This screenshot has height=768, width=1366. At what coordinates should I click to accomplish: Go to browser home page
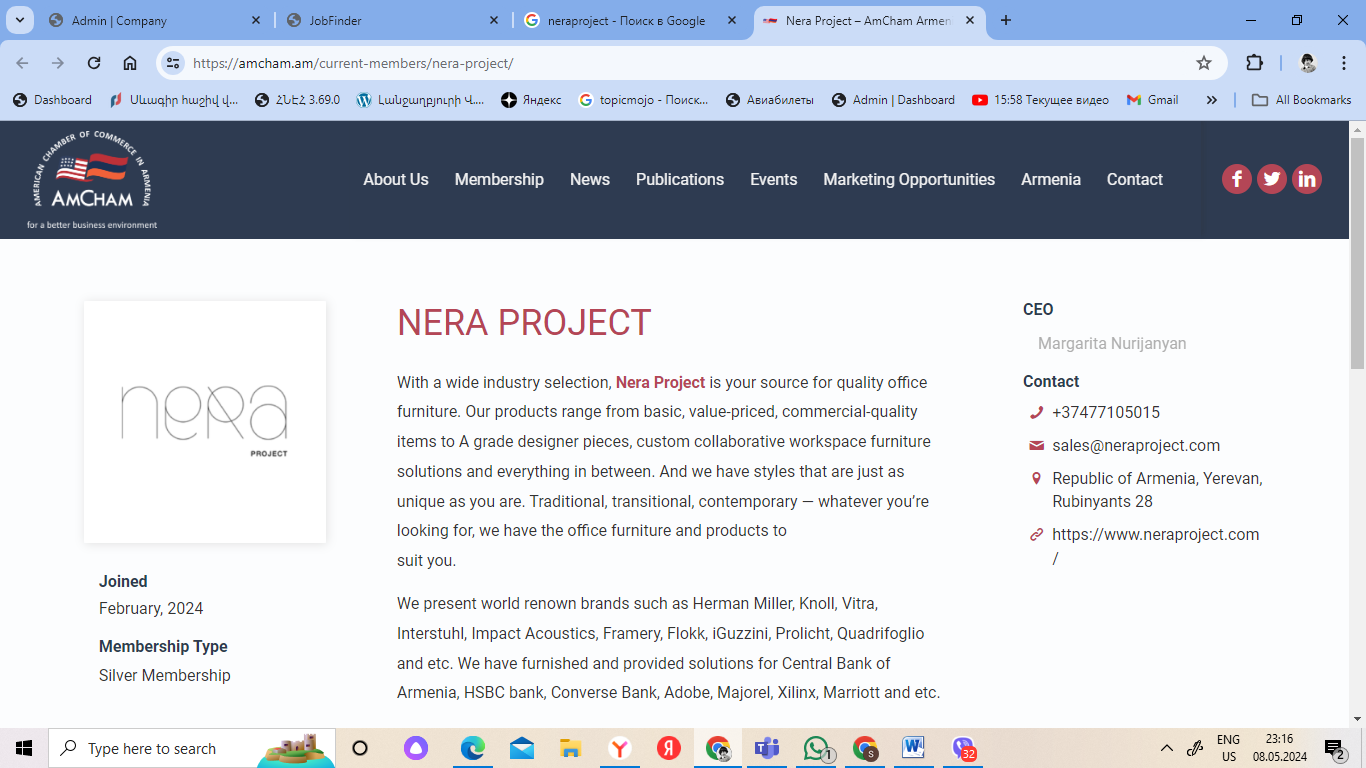130,63
